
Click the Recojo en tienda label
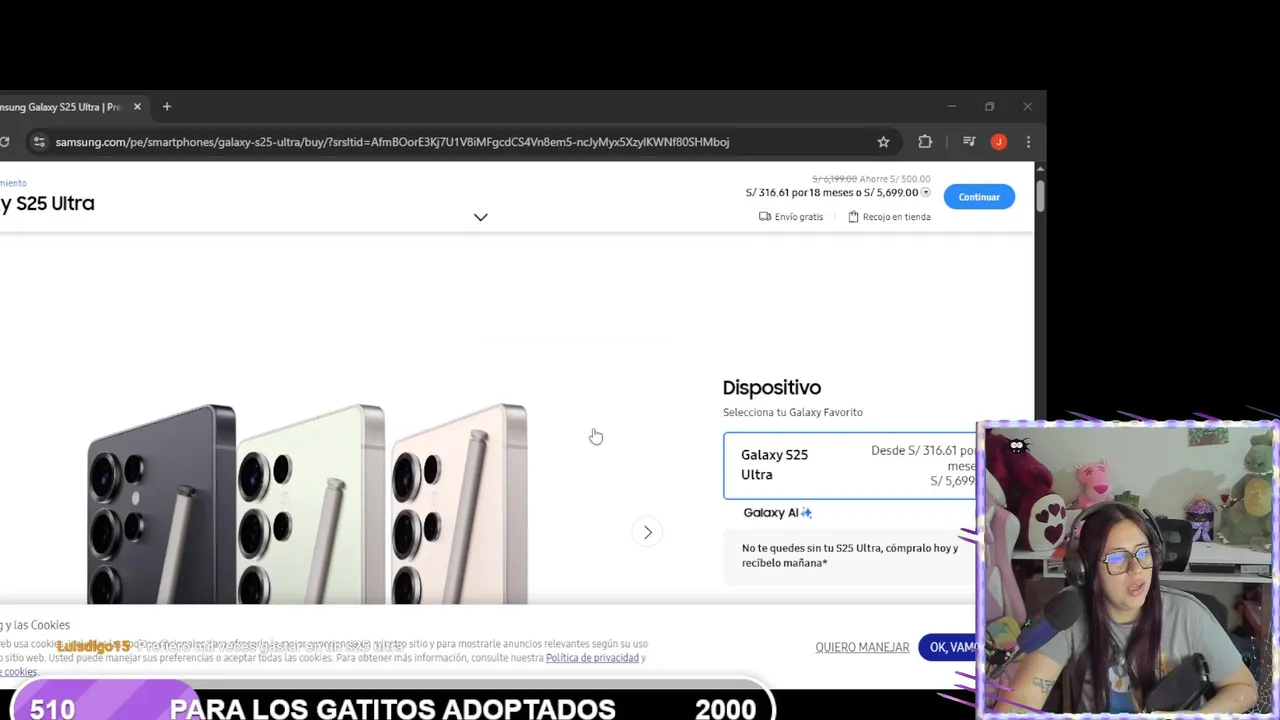pyautogui.click(x=889, y=217)
